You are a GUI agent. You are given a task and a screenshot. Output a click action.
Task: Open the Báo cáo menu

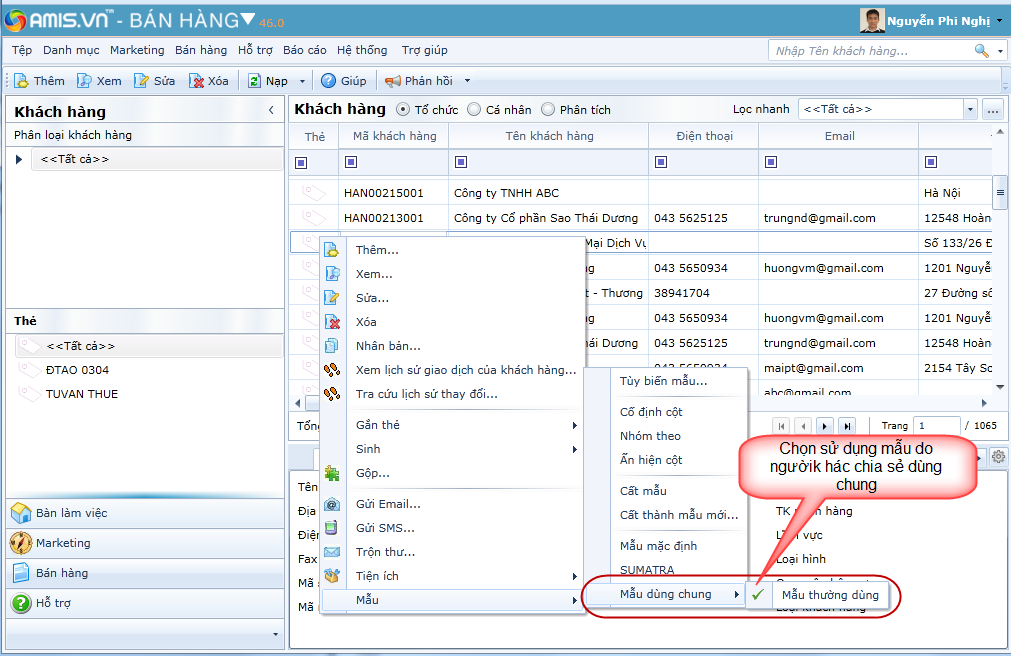point(304,50)
